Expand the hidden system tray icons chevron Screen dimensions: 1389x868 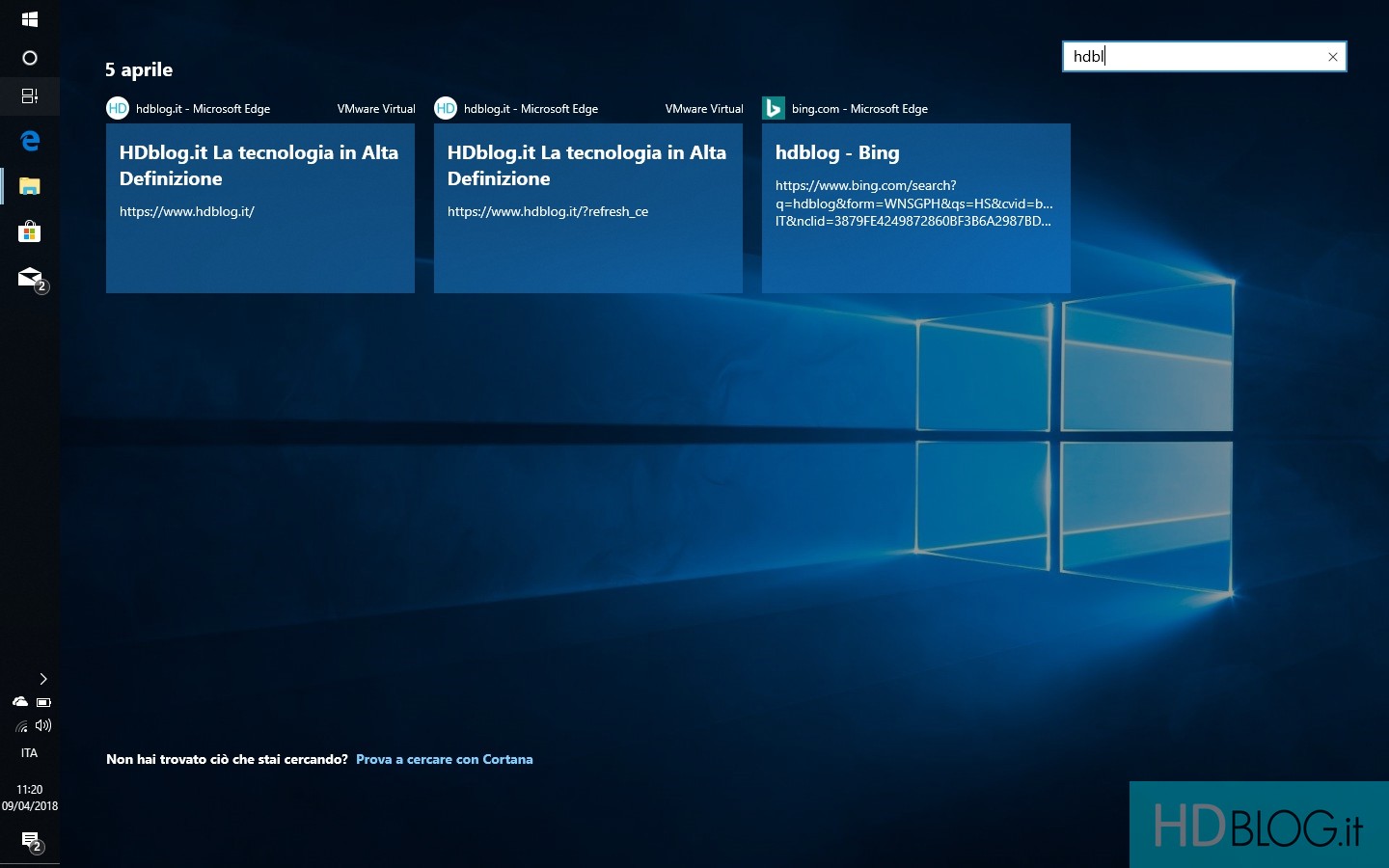click(x=42, y=679)
